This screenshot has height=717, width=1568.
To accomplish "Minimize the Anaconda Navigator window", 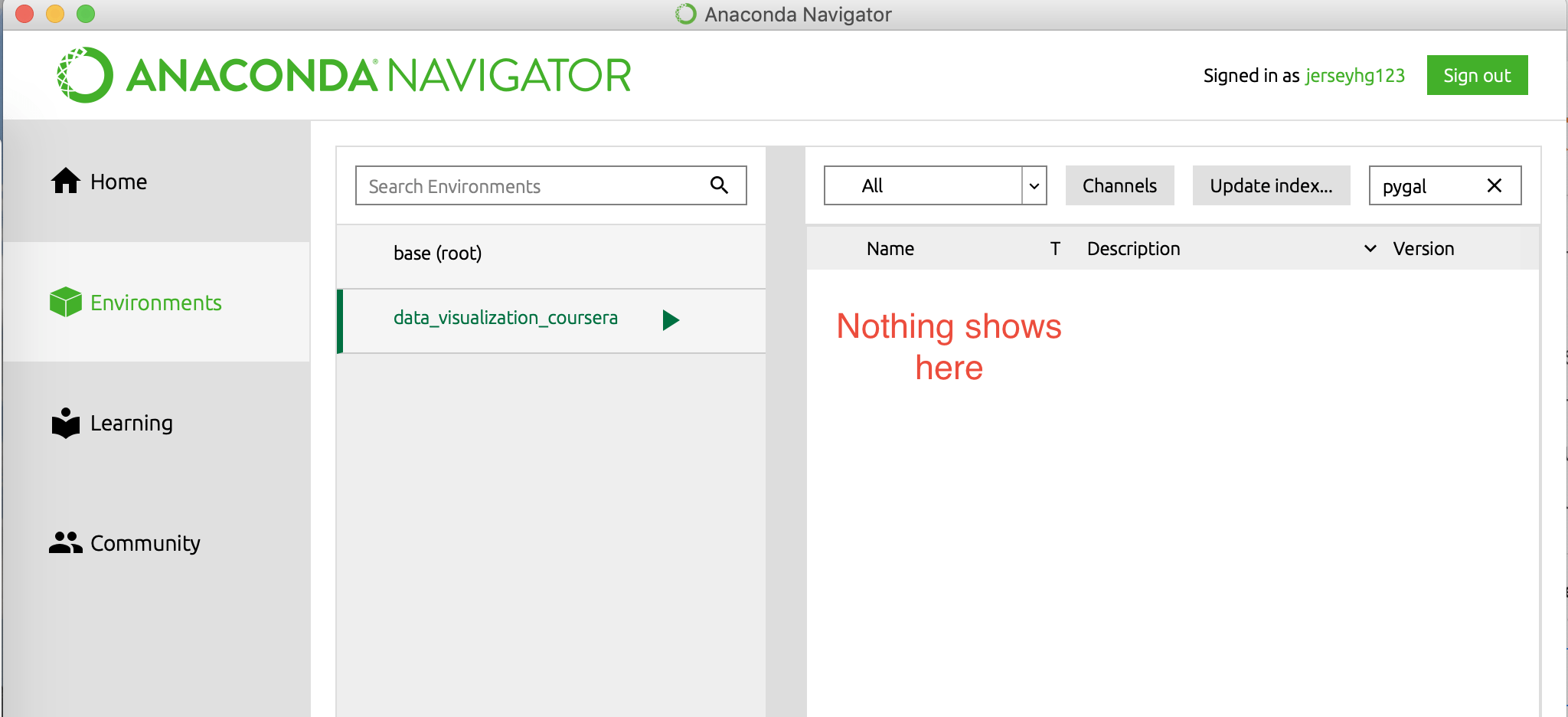I will pyautogui.click(x=55, y=14).
